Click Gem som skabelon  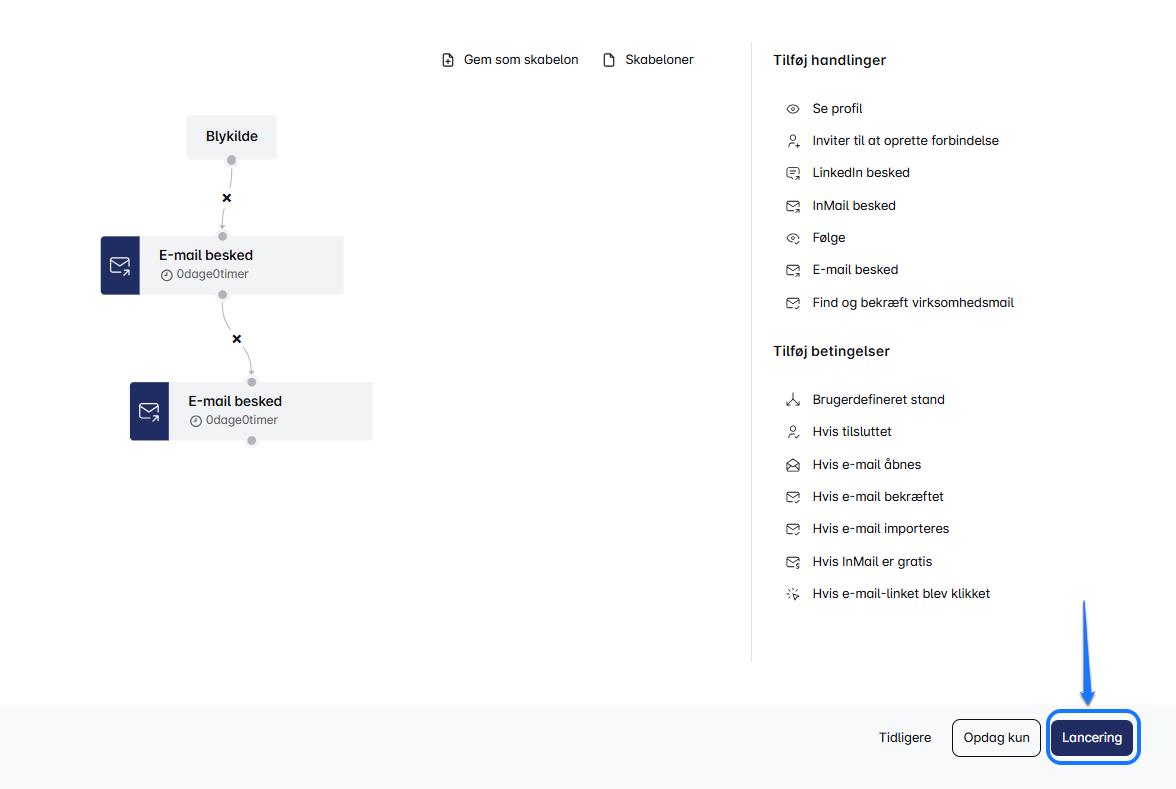(520, 60)
